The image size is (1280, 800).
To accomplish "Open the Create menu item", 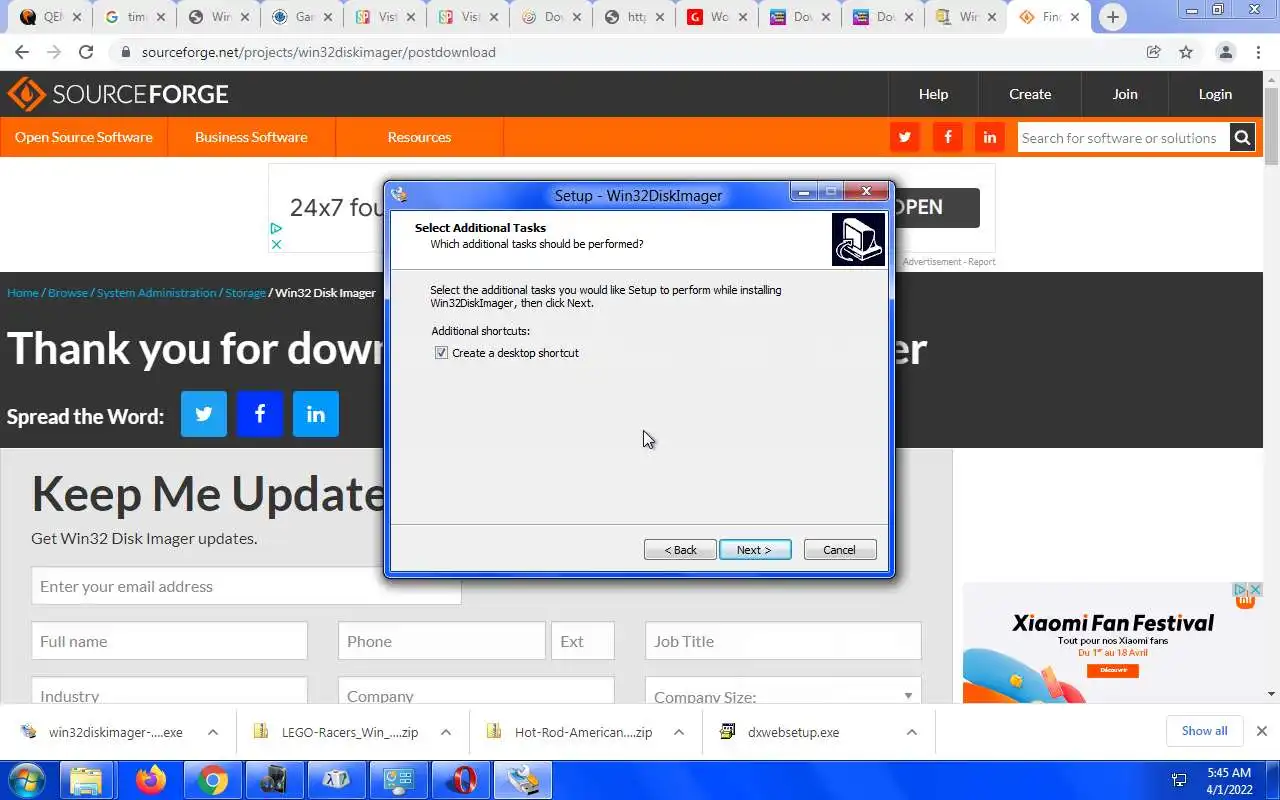I will pyautogui.click(x=1030, y=94).
